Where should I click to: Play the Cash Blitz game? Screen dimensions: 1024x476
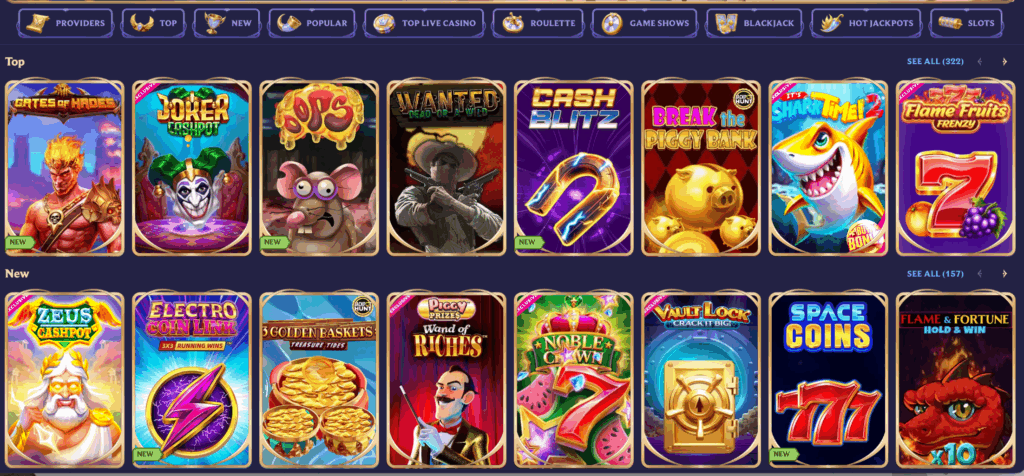pos(573,168)
